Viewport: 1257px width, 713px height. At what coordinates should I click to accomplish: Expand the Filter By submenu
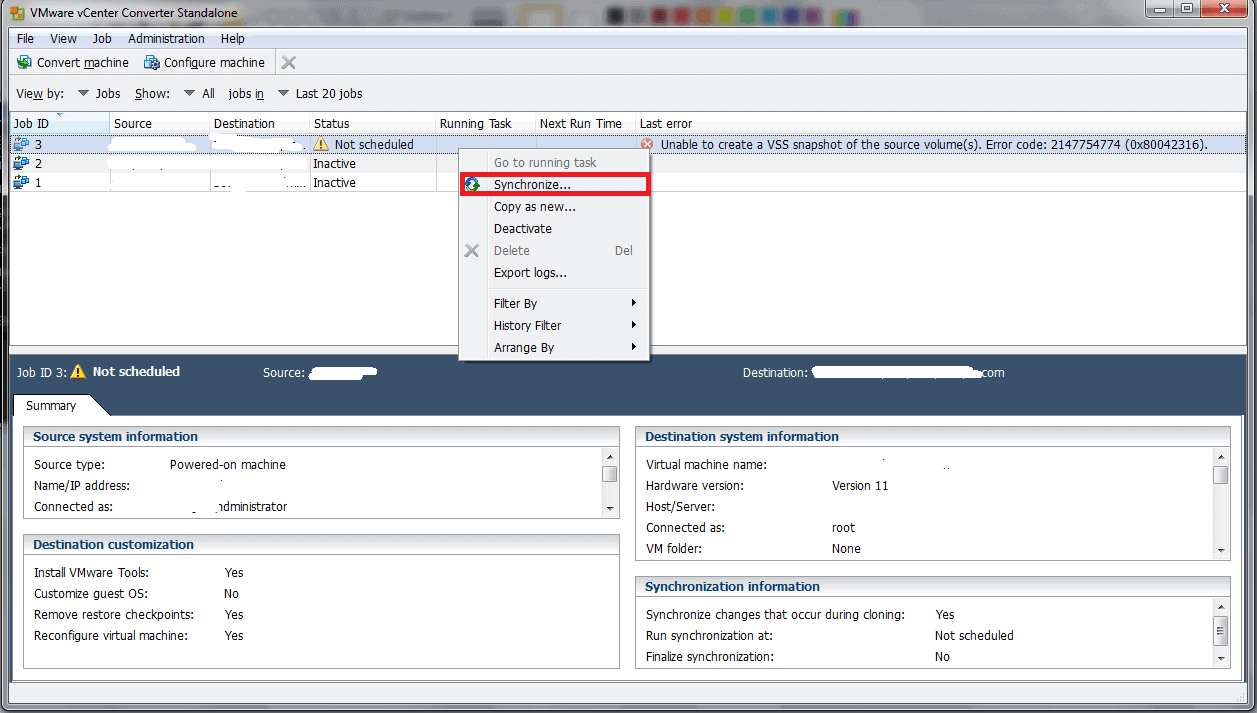(x=554, y=303)
